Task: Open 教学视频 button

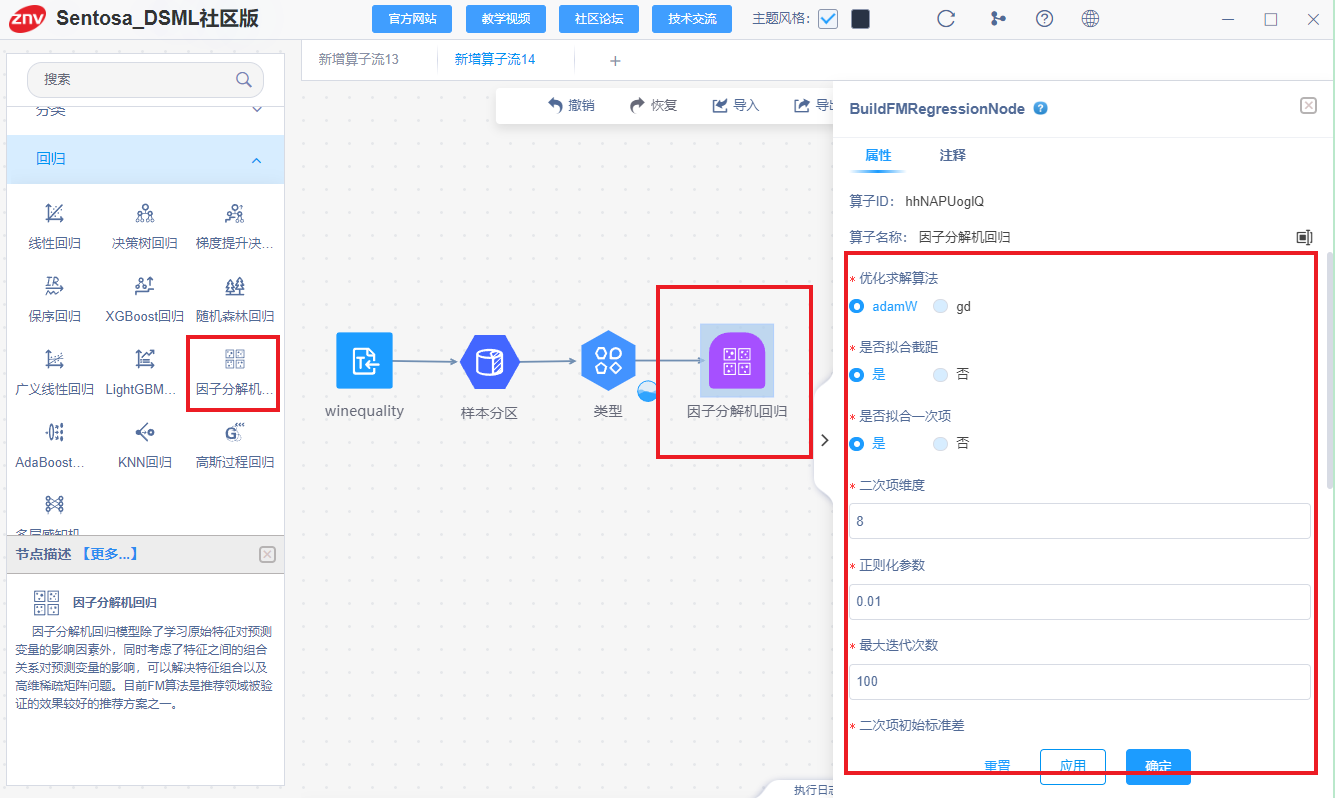Action: pyautogui.click(x=506, y=19)
